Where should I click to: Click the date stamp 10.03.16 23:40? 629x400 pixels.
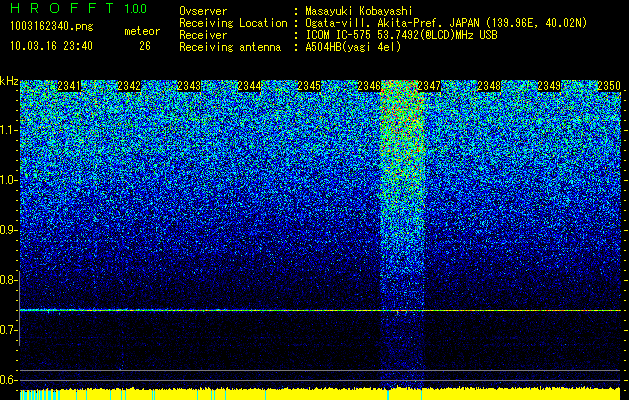coord(51,46)
